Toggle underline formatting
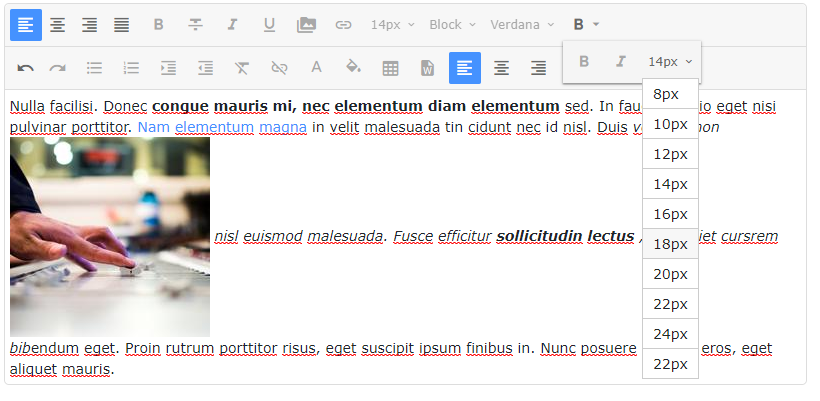Screen dimensions: 820x401 [x=269, y=25]
